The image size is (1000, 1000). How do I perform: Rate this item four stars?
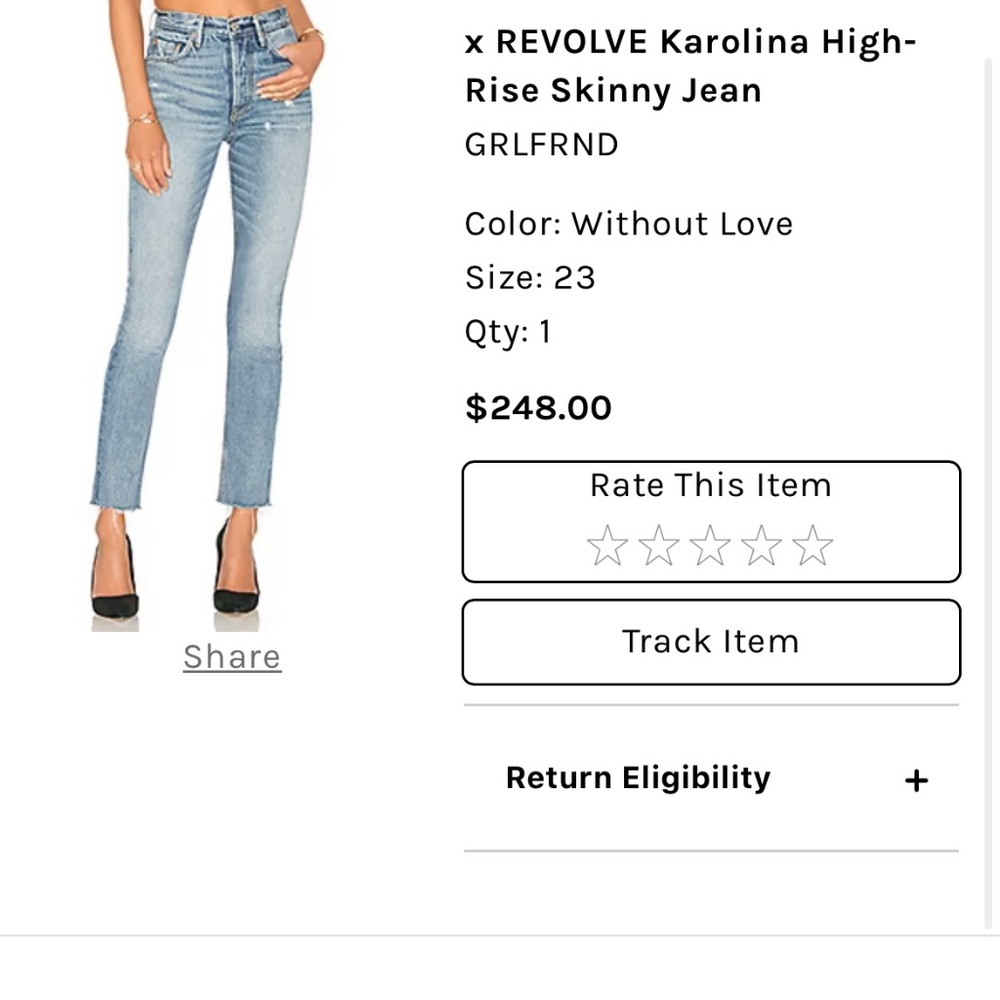tap(761, 546)
